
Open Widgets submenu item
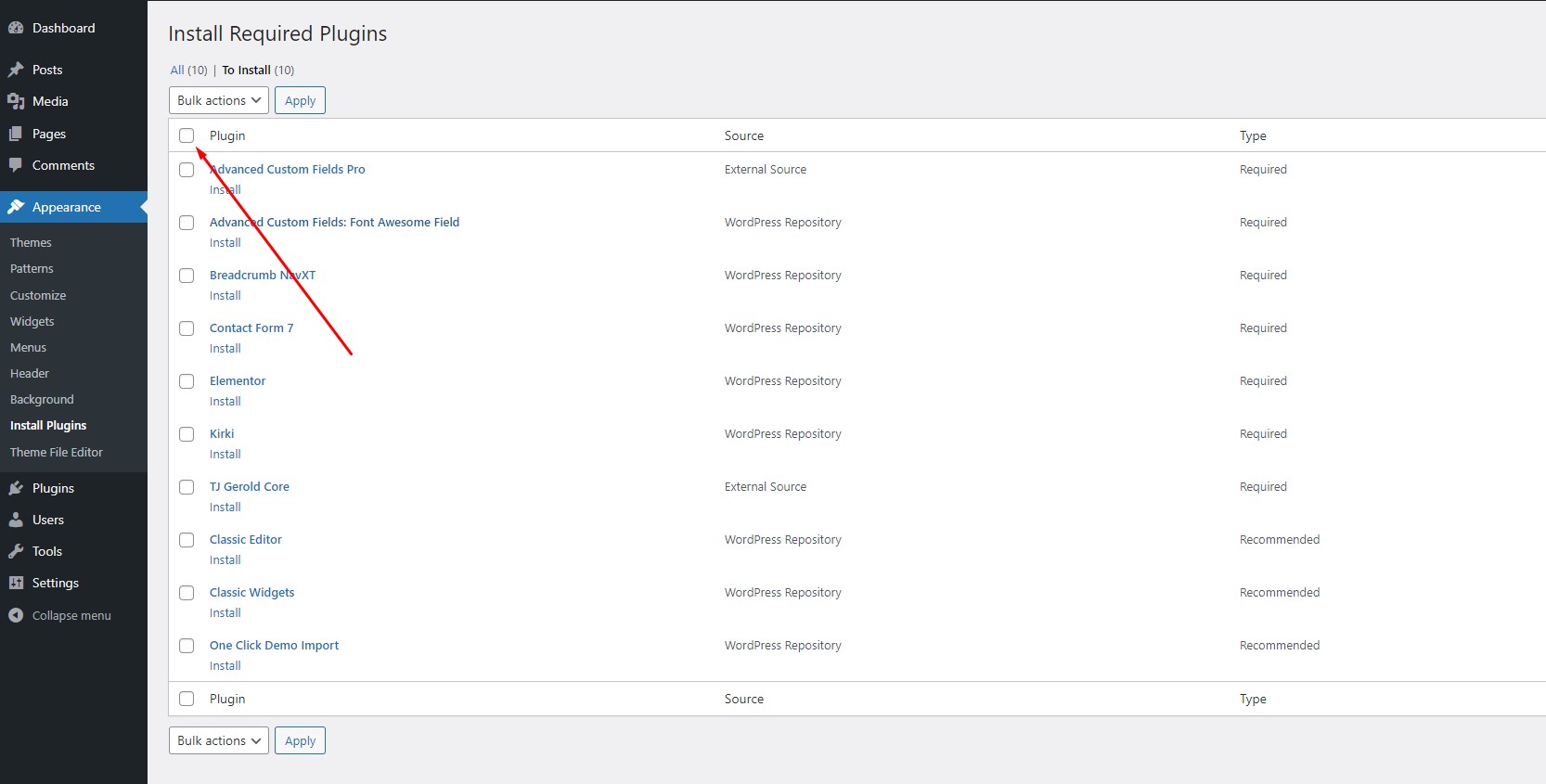[32, 321]
